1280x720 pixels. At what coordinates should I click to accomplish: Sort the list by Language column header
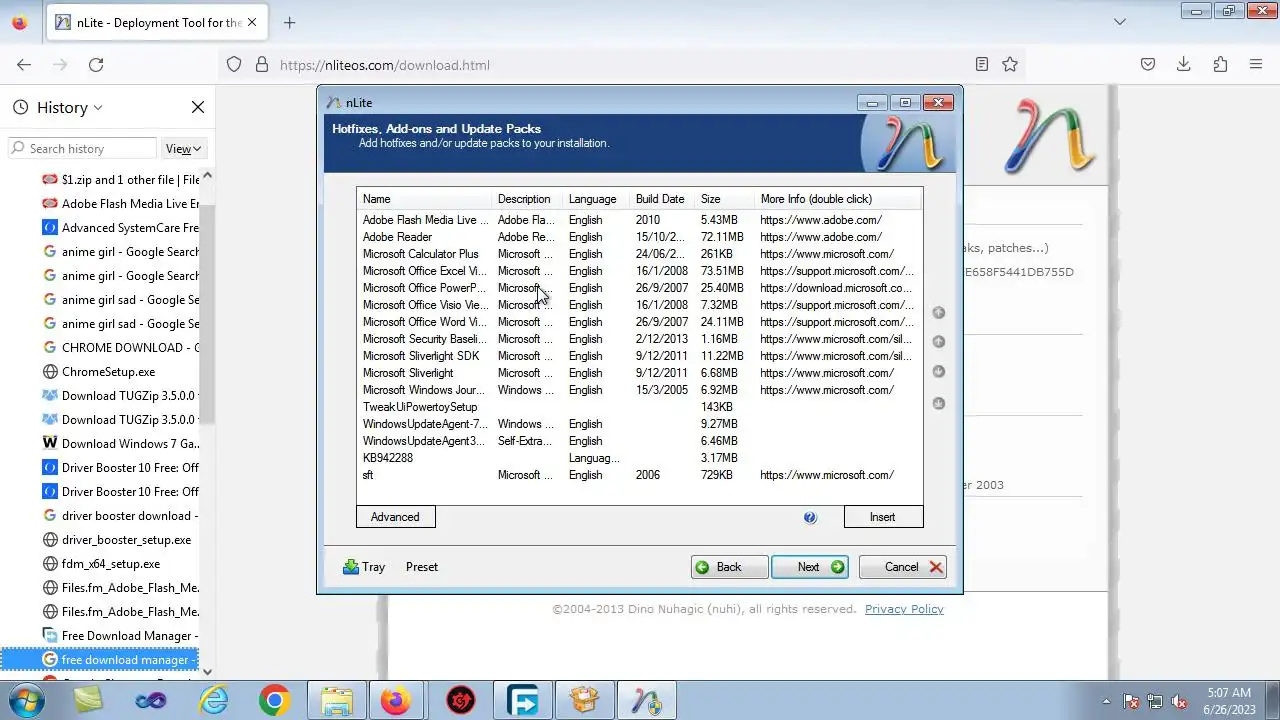(597, 199)
